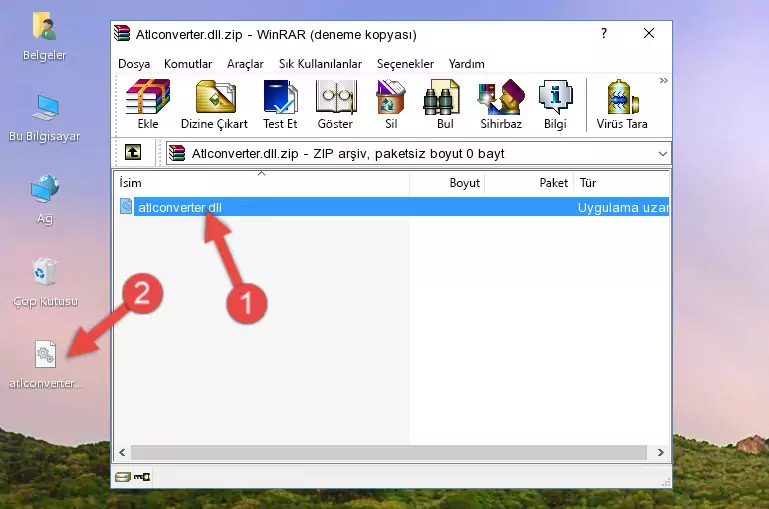769x509 pixels.
Task: Click the window resize grip corner
Action: (666, 483)
